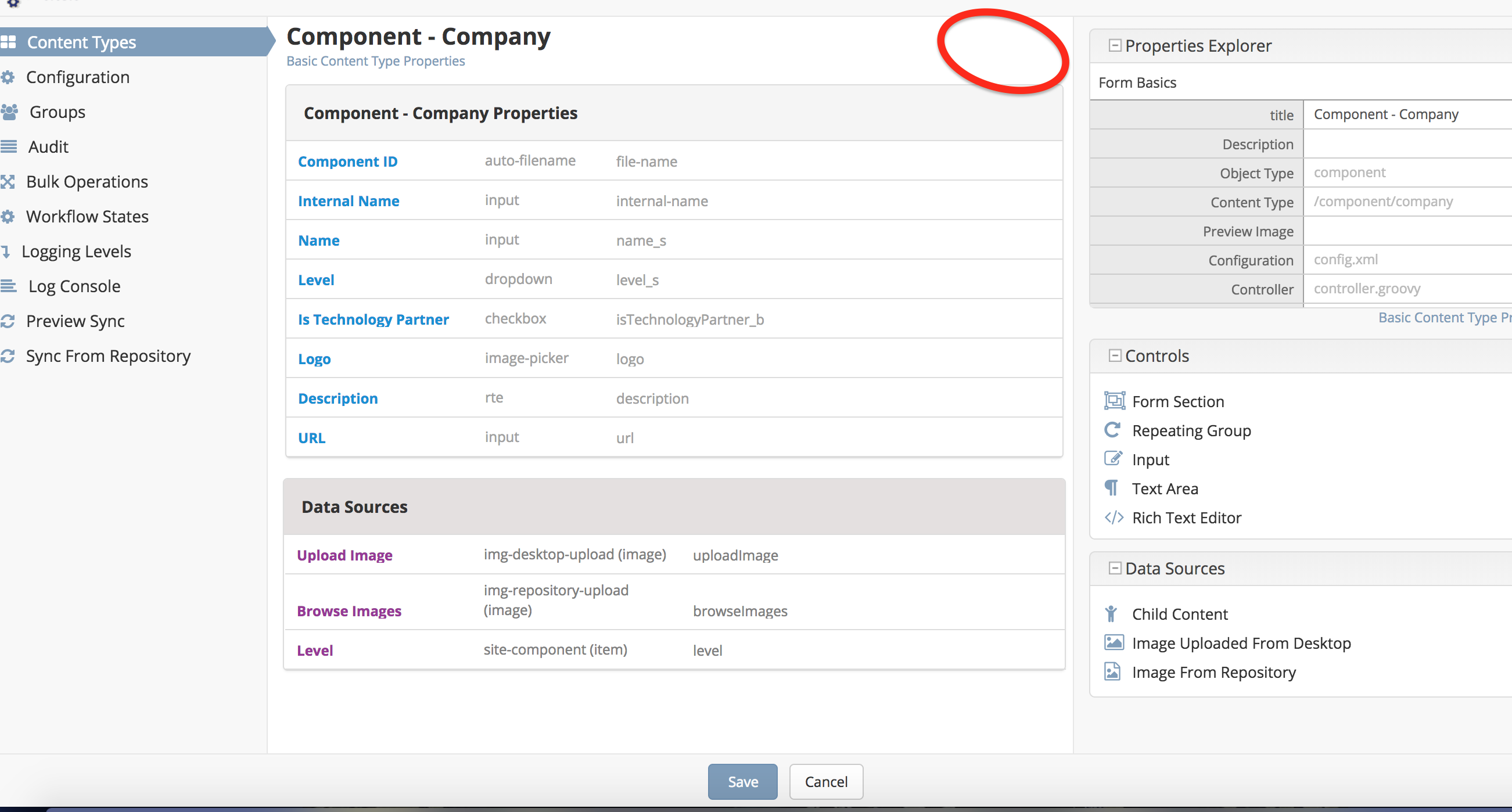Click the Child Content data source label
The height and width of the screenshot is (812, 1512).
pyautogui.click(x=1179, y=614)
